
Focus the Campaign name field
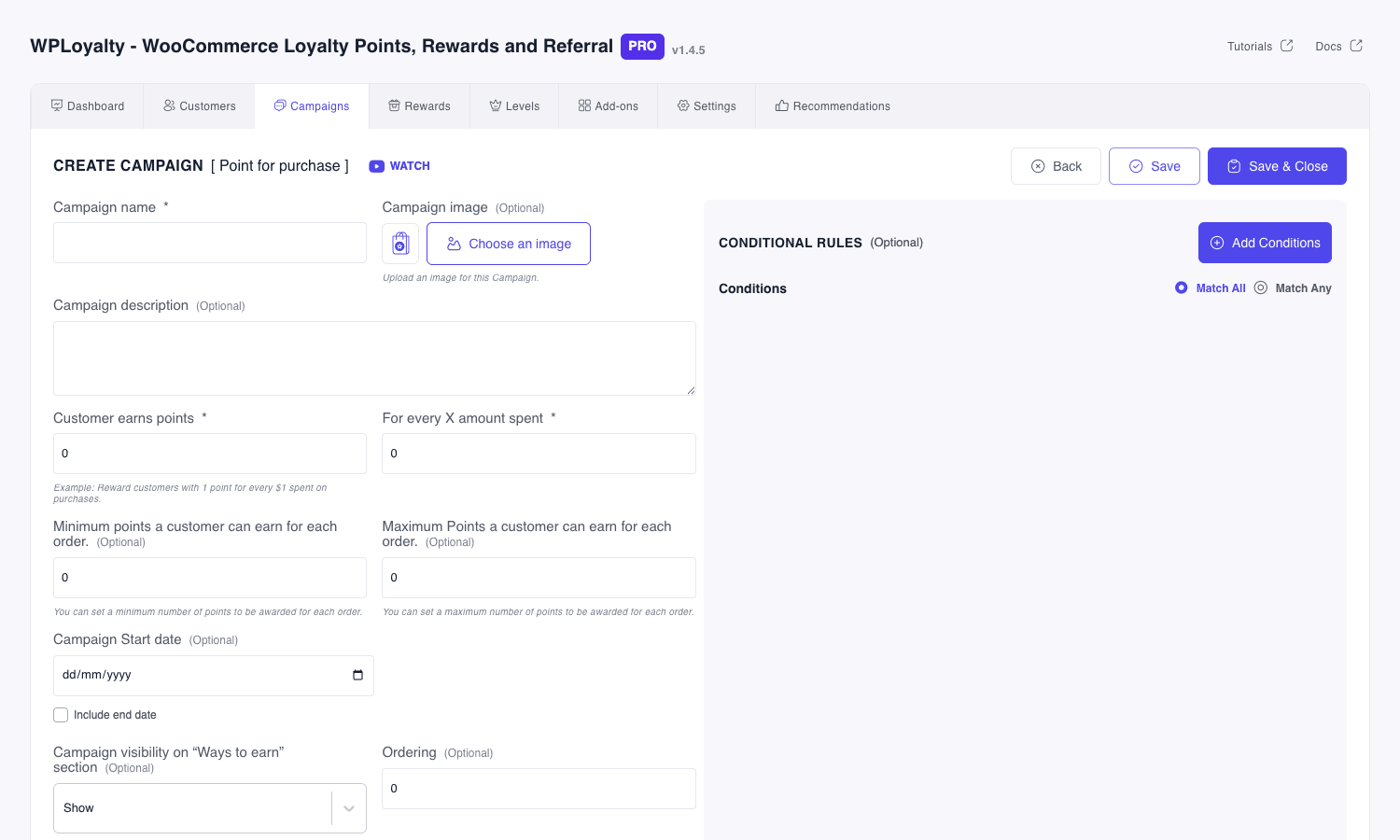[210, 243]
